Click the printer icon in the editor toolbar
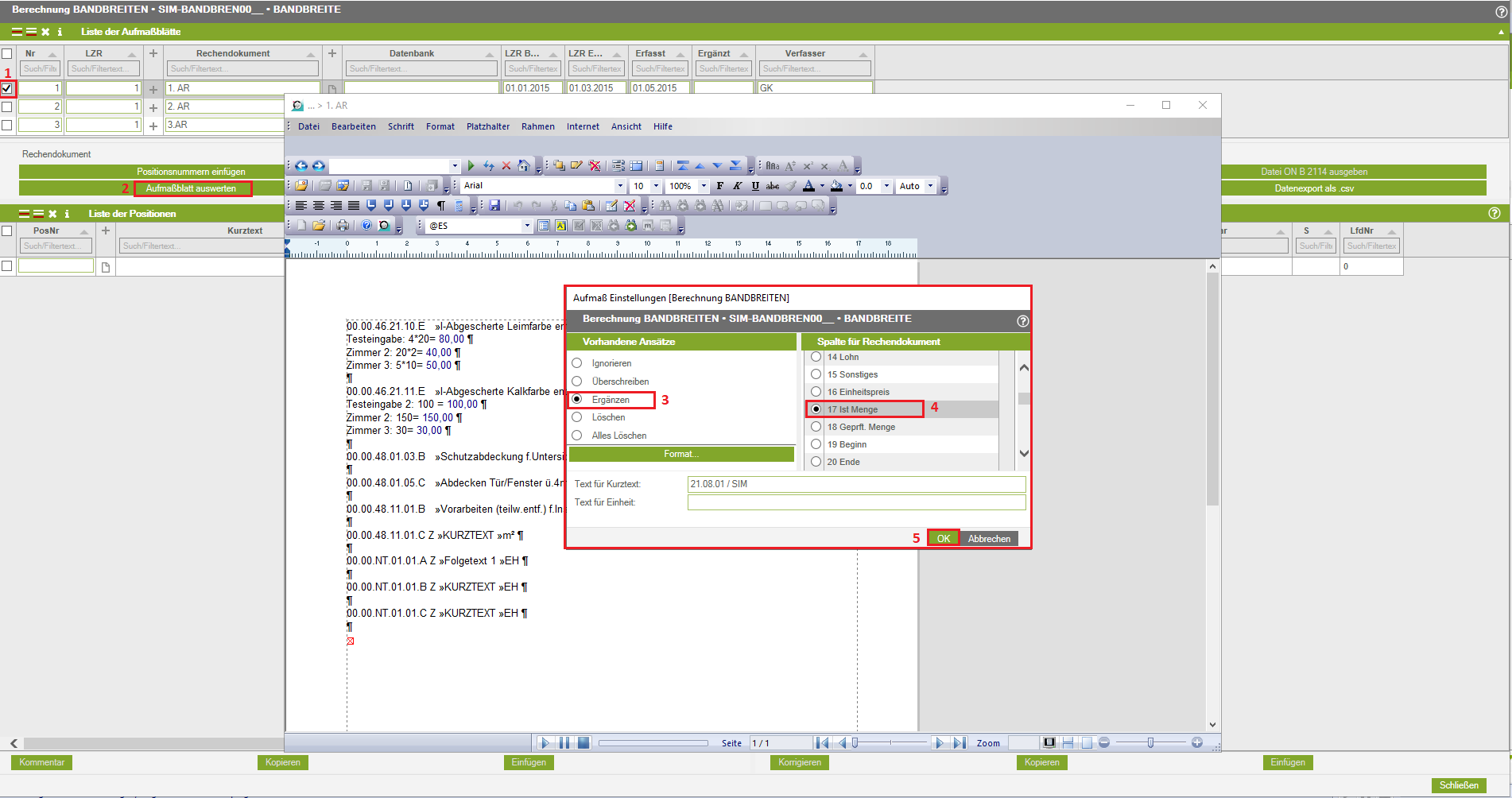1512x798 pixels. tap(343, 226)
